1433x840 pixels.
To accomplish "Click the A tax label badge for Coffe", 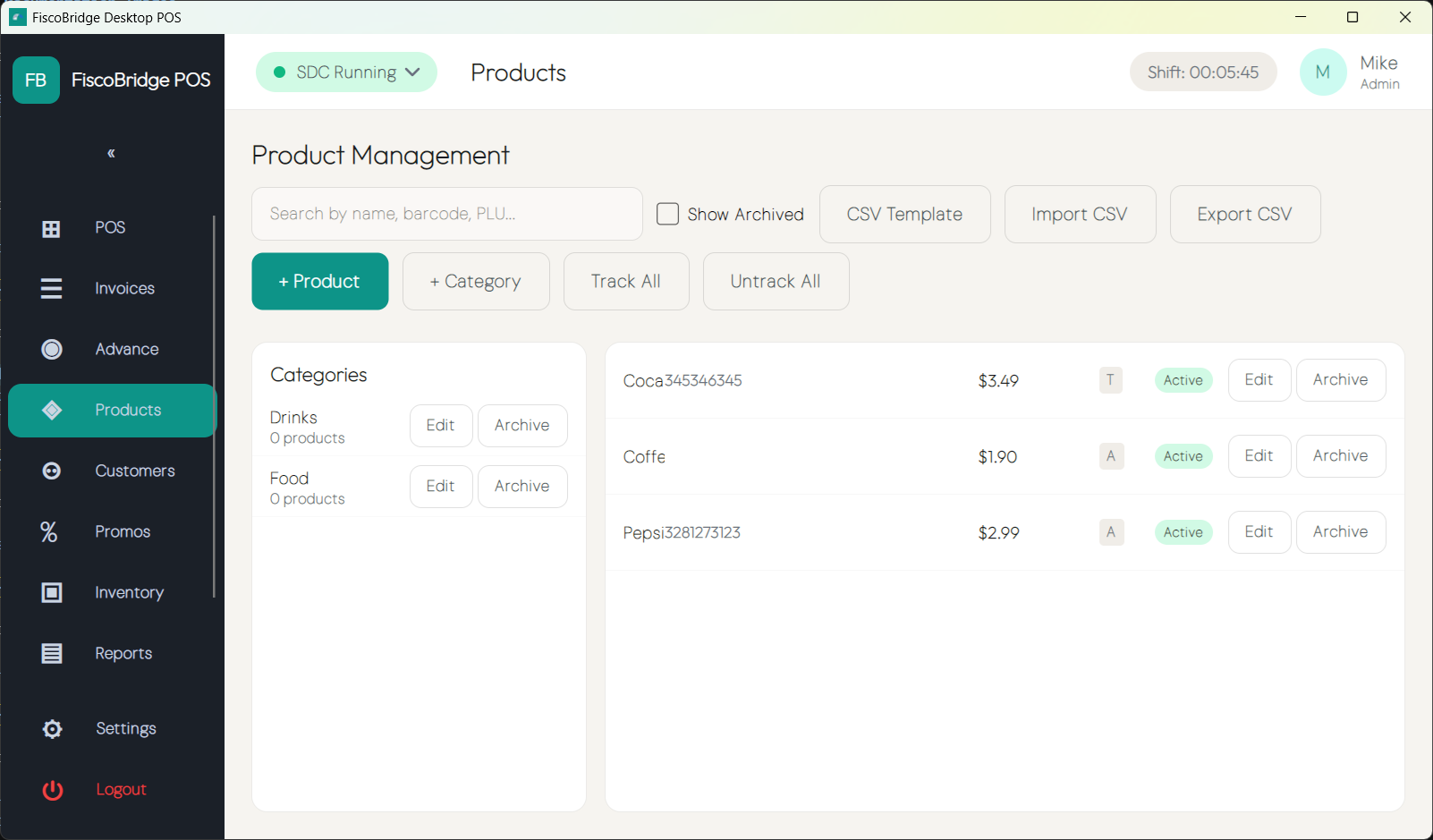I will (x=1111, y=456).
